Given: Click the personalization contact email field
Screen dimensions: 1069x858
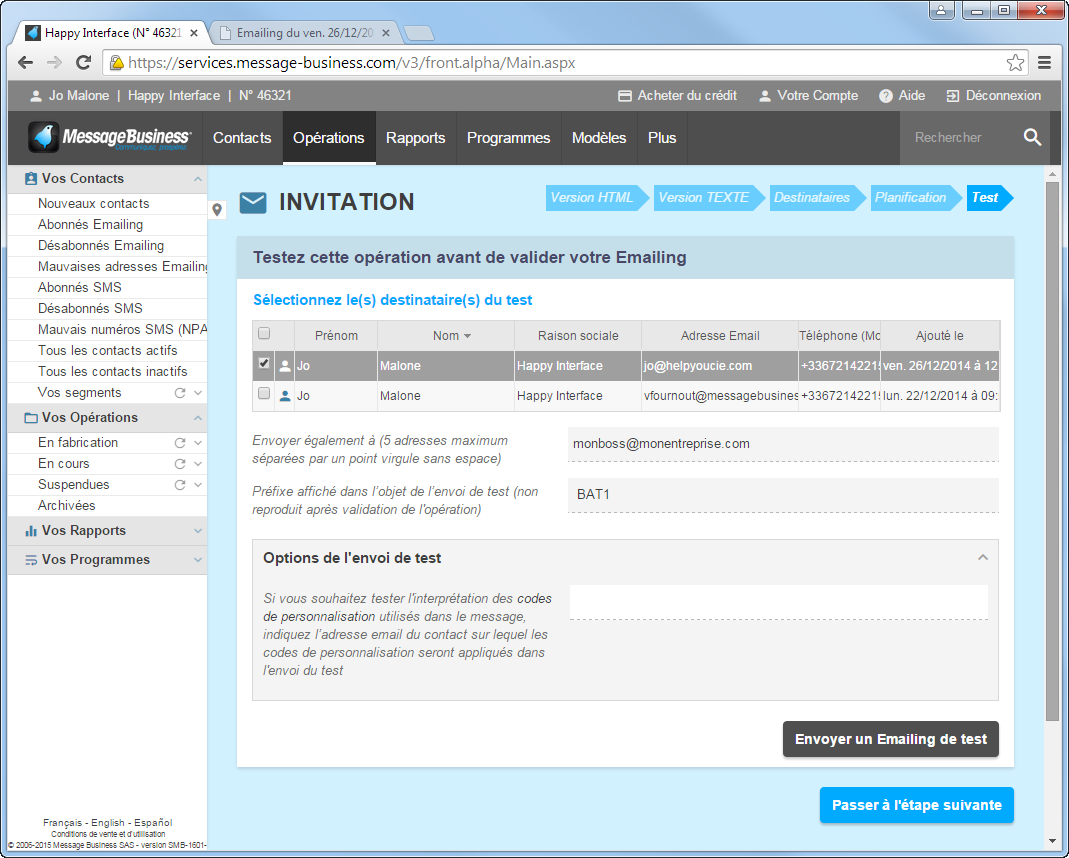Looking at the screenshot, I should click(778, 602).
